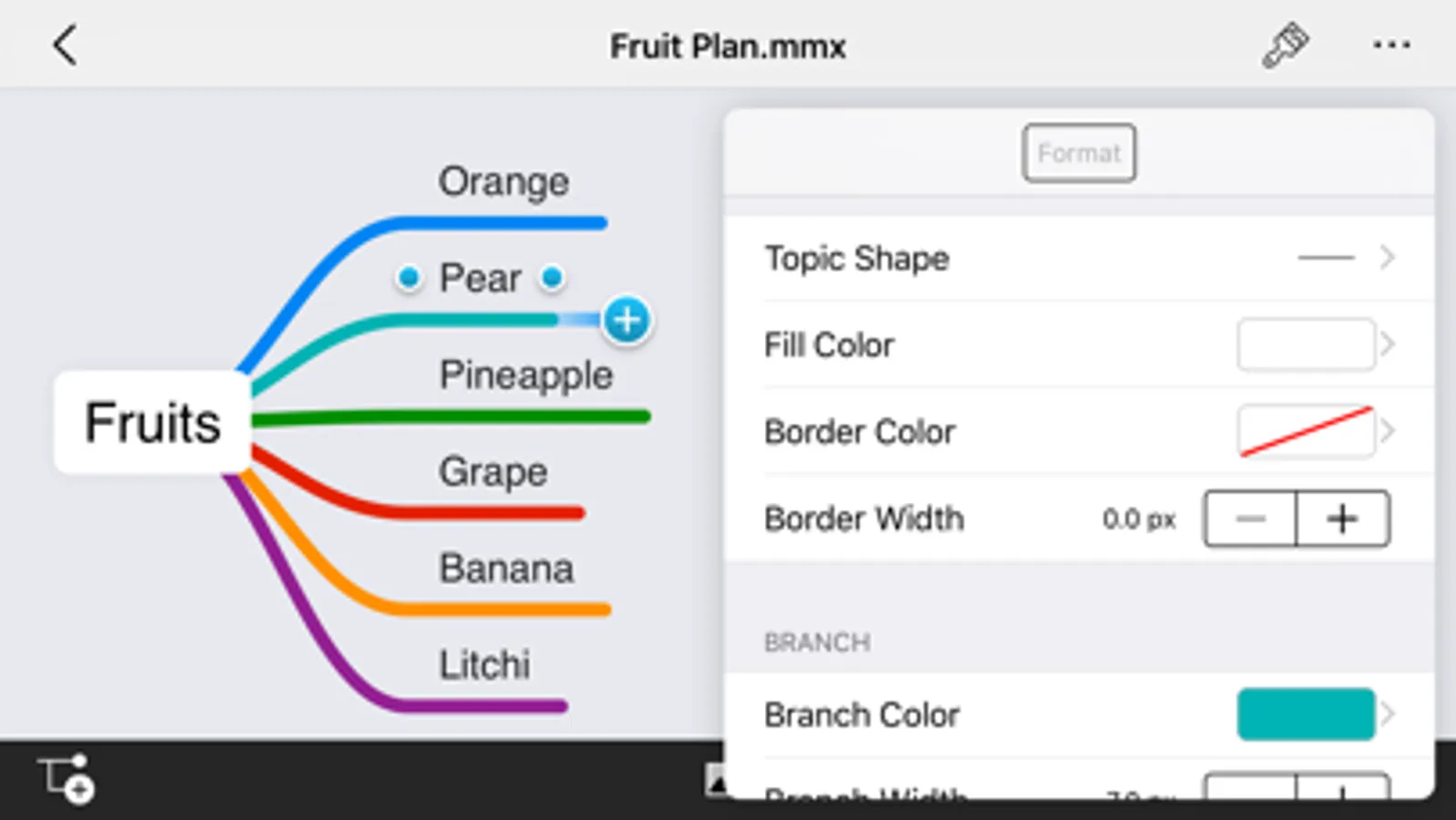
Task: Select the Pineapple topic
Action: pos(526,374)
